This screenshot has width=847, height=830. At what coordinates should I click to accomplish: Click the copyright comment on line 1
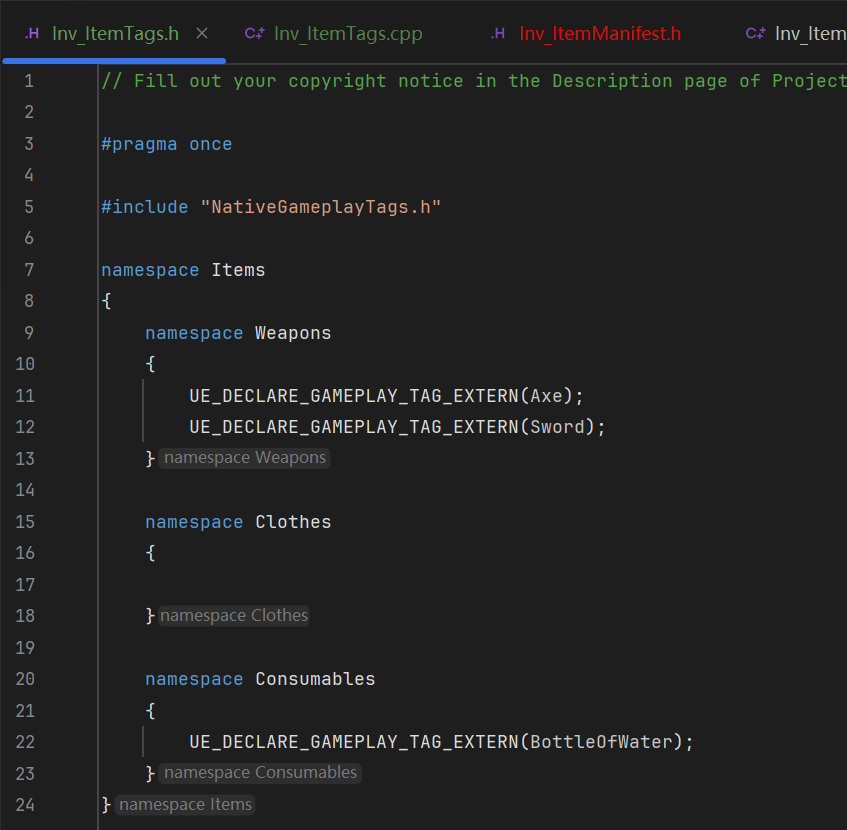tap(474, 81)
